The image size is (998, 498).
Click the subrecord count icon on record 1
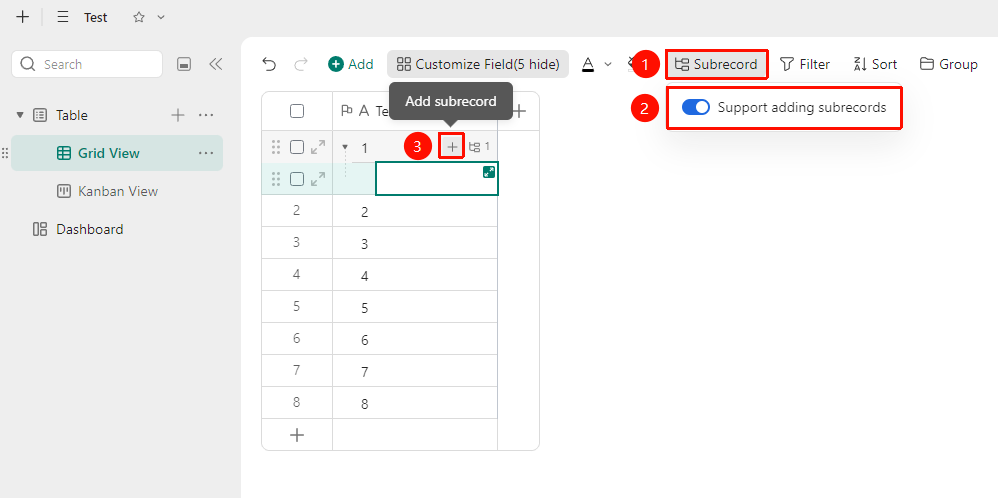[479, 147]
